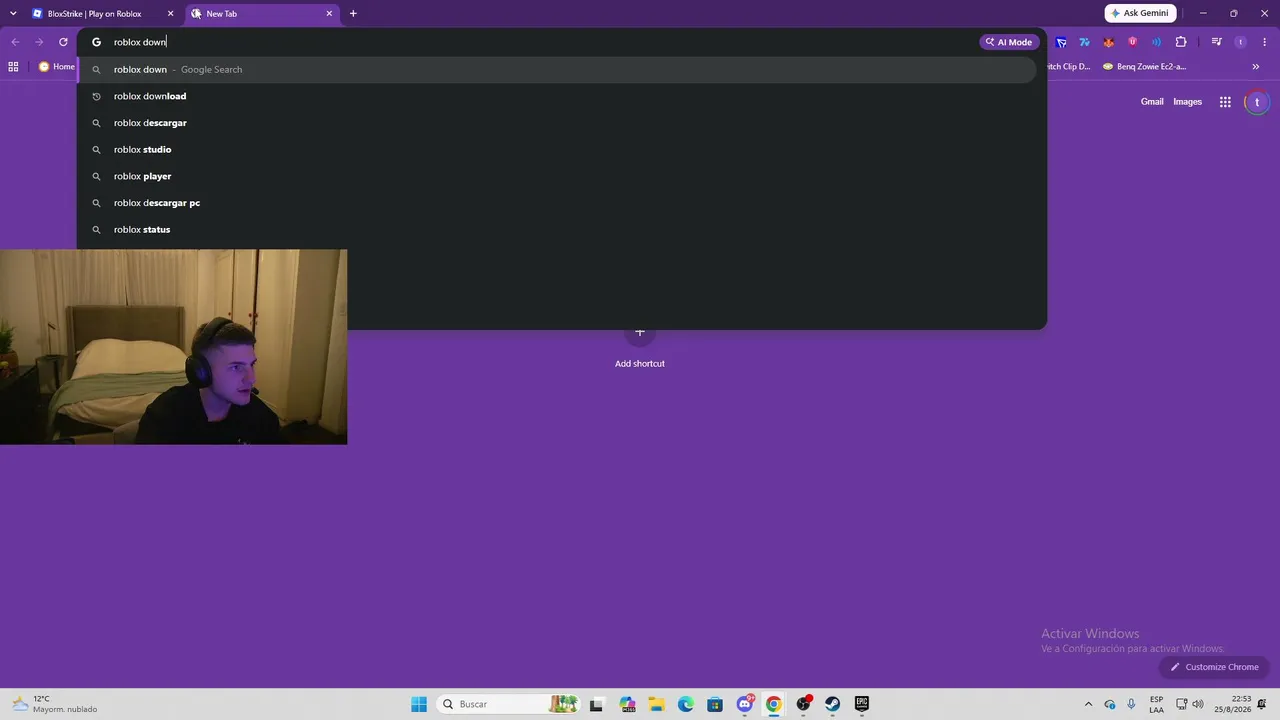Screen dimensions: 1280x720
Task: Open the blue arrow extension icon
Action: (x=1061, y=42)
